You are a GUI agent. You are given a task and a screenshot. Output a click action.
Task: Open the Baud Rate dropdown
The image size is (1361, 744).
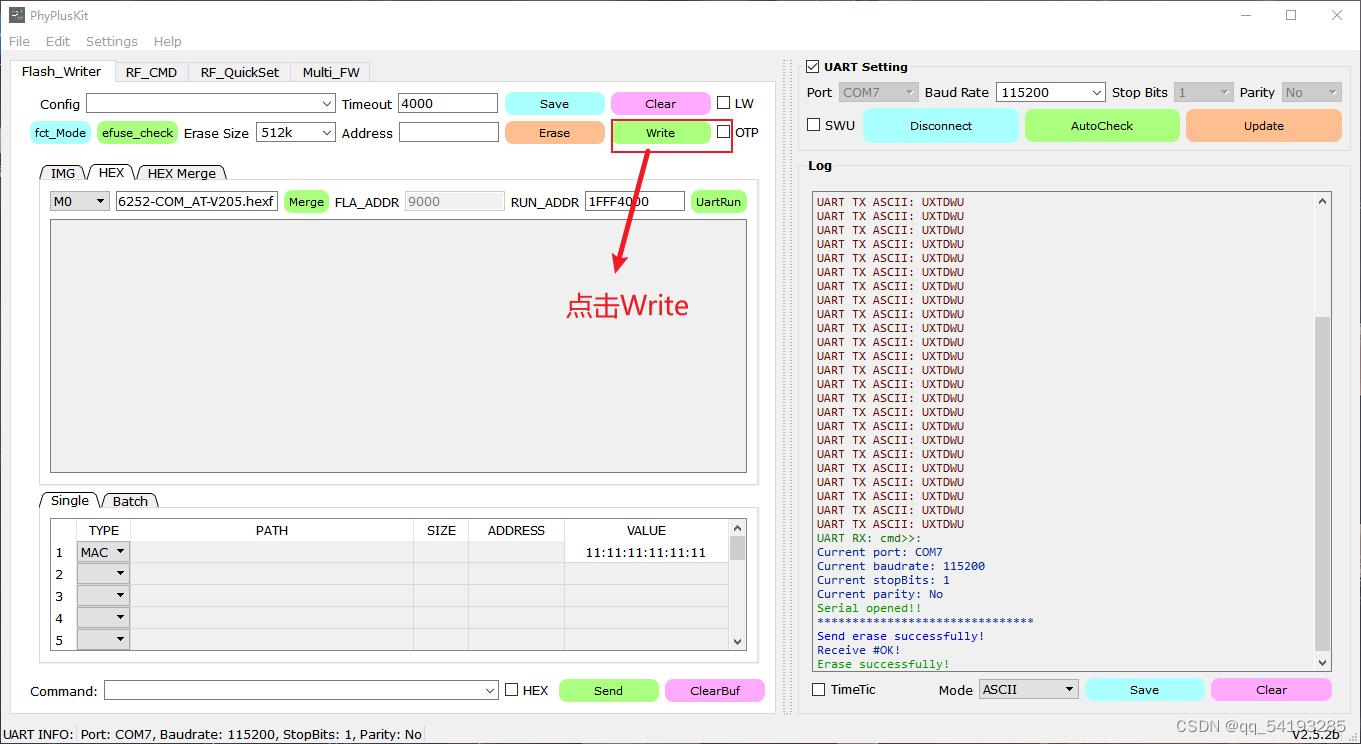[x=1051, y=92]
